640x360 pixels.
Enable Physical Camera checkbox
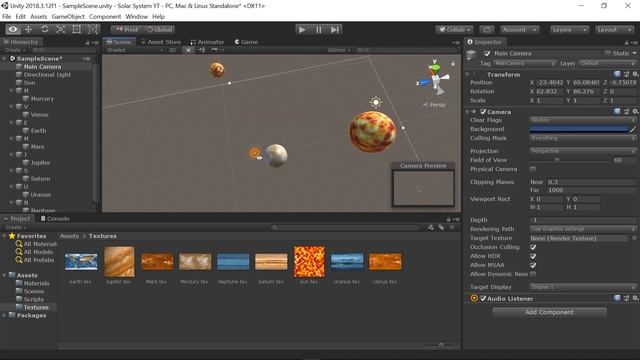pyautogui.click(x=533, y=169)
